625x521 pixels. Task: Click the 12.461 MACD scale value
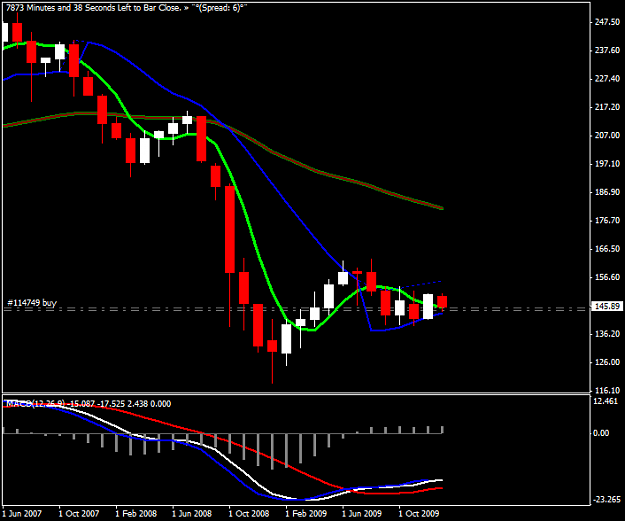605,401
